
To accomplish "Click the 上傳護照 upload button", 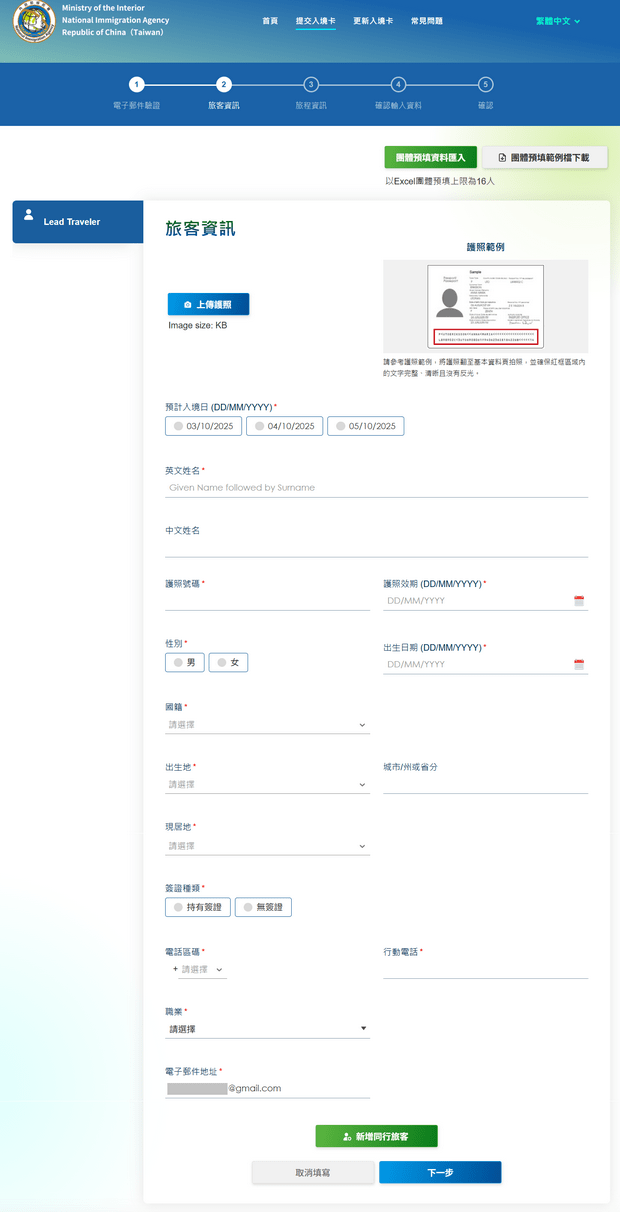I will [x=208, y=304].
